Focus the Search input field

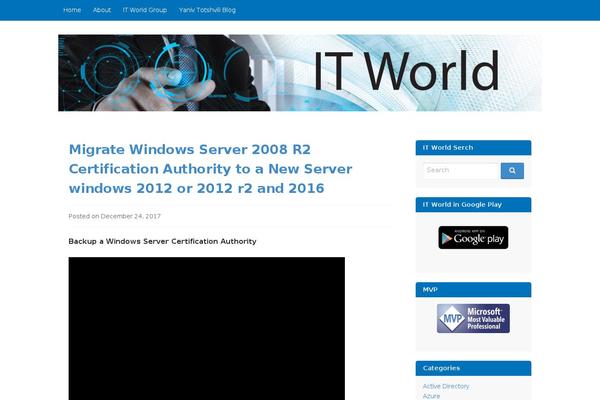461,171
